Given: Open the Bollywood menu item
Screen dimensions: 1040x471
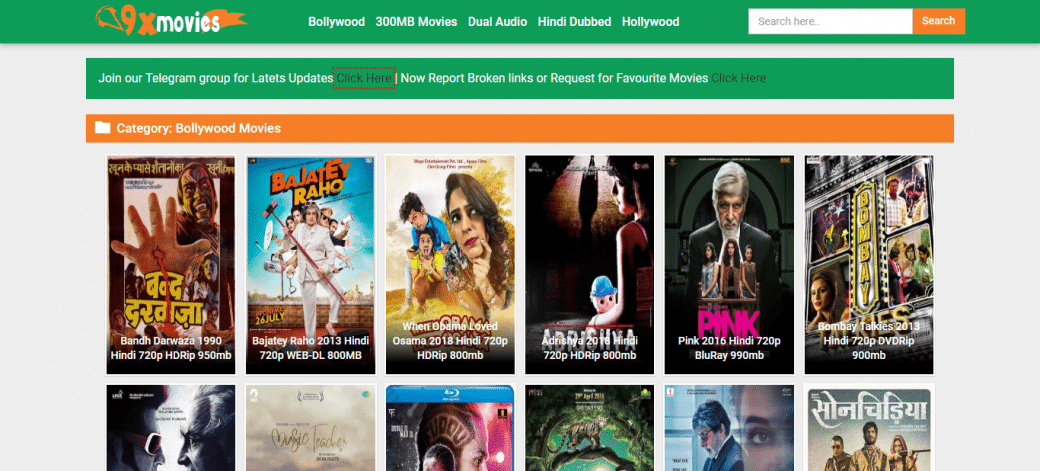Looking at the screenshot, I should 336,22.
